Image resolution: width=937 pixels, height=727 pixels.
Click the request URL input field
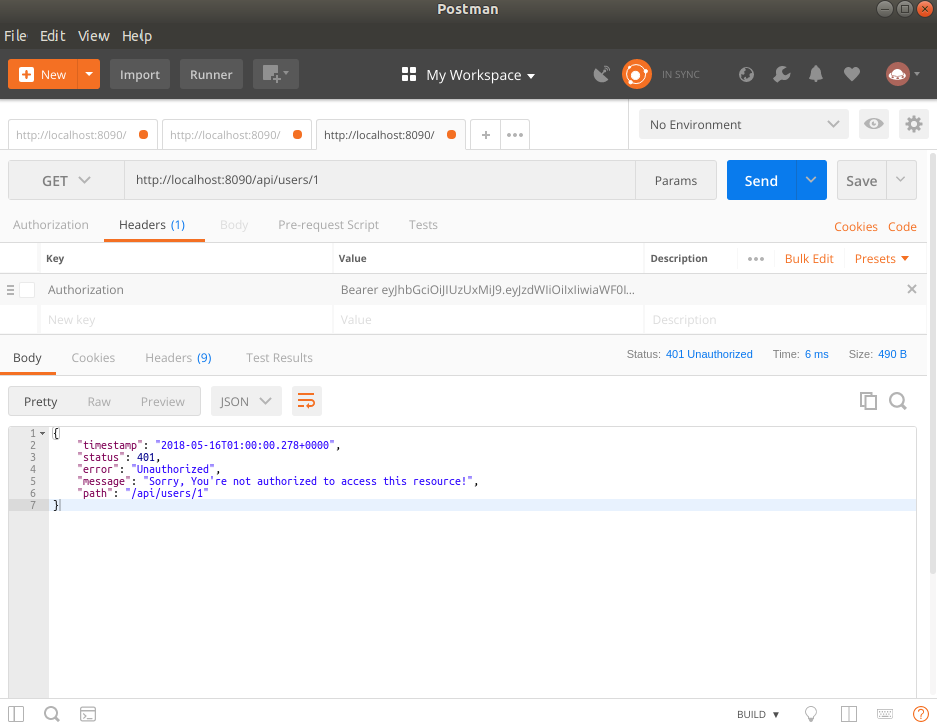(x=379, y=180)
